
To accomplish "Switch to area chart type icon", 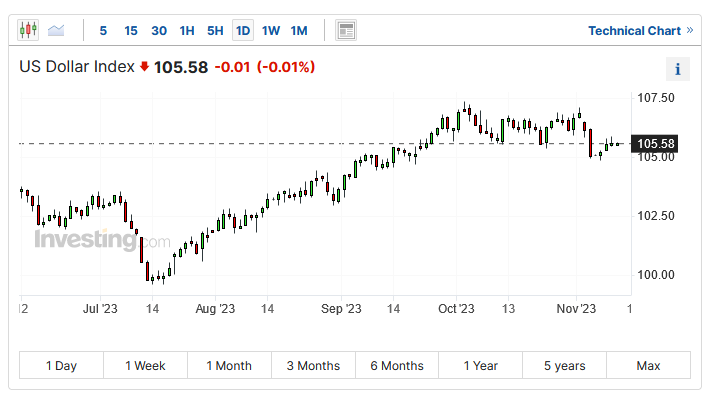I will [56, 30].
